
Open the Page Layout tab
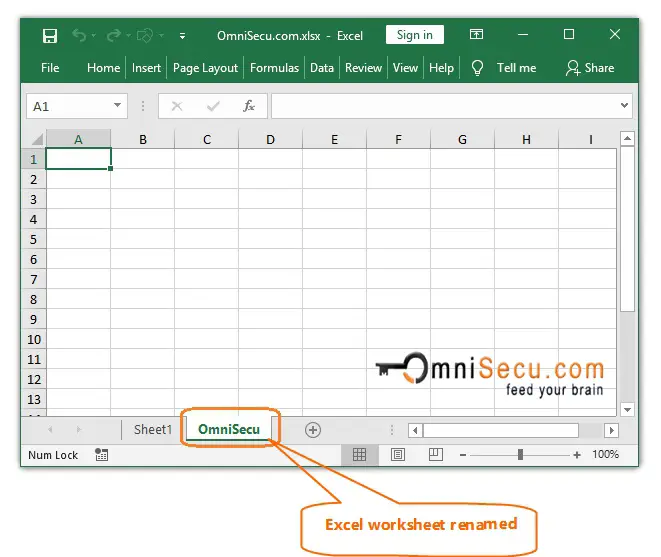pos(205,68)
